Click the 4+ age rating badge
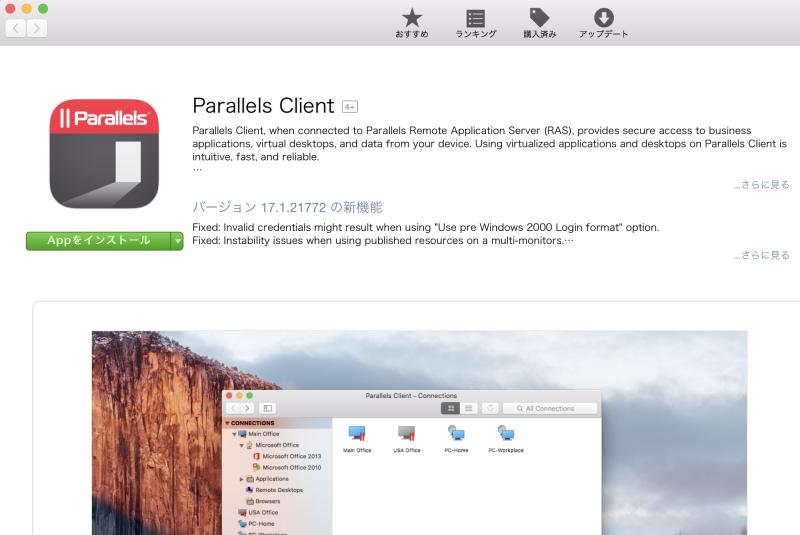800x535 pixels. pyautogui.click(x=349, y=107)
